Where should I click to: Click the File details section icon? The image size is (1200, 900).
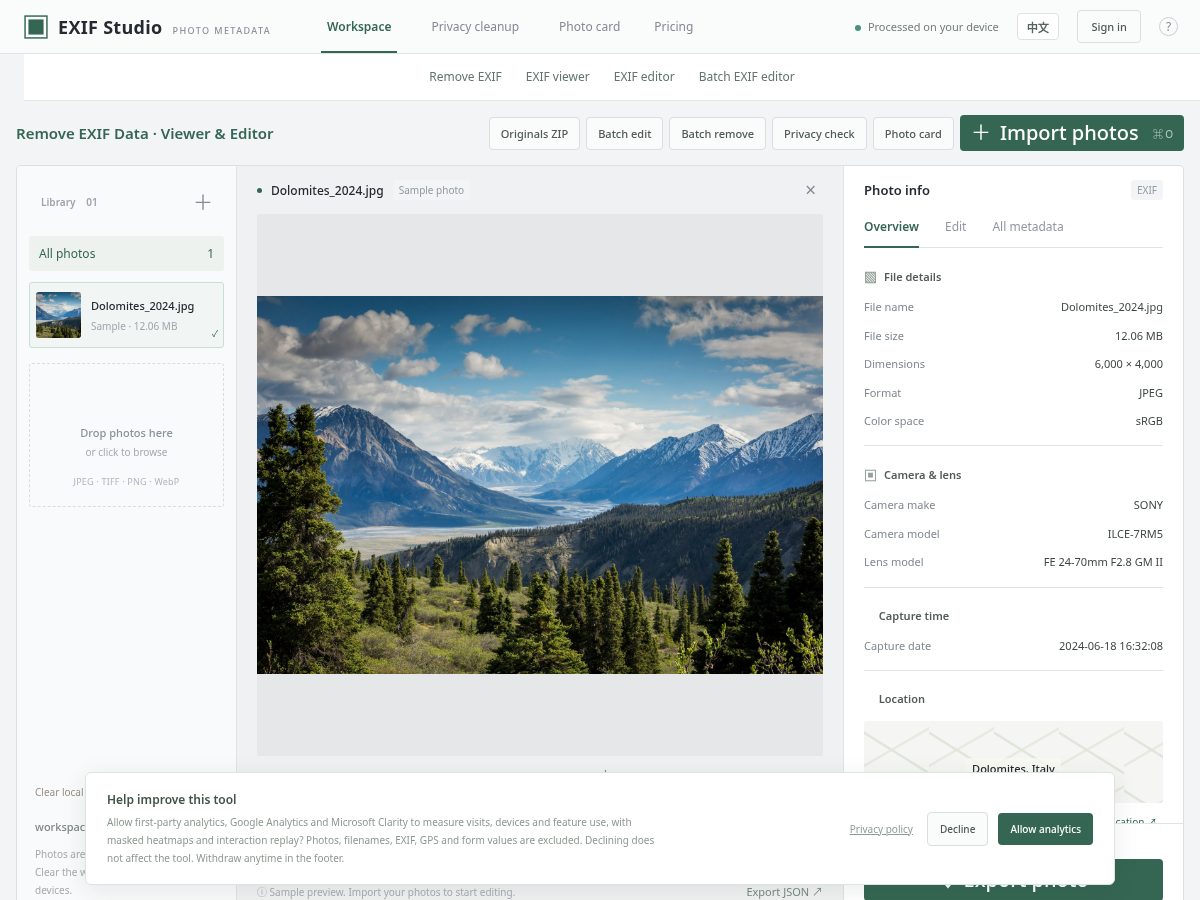click(871, 277)
